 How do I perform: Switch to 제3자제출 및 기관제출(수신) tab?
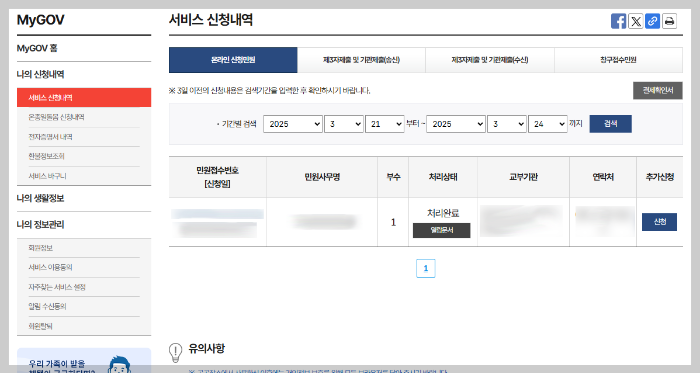[490, 60]
